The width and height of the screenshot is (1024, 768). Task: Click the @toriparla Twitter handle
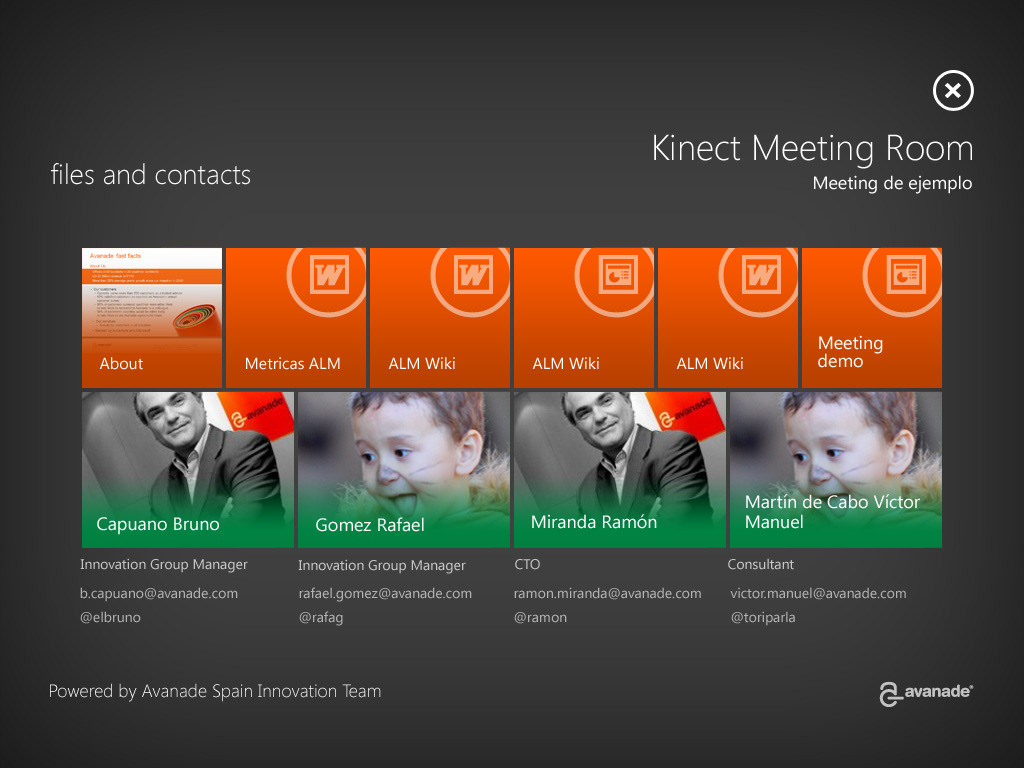[x=763, y=617]
